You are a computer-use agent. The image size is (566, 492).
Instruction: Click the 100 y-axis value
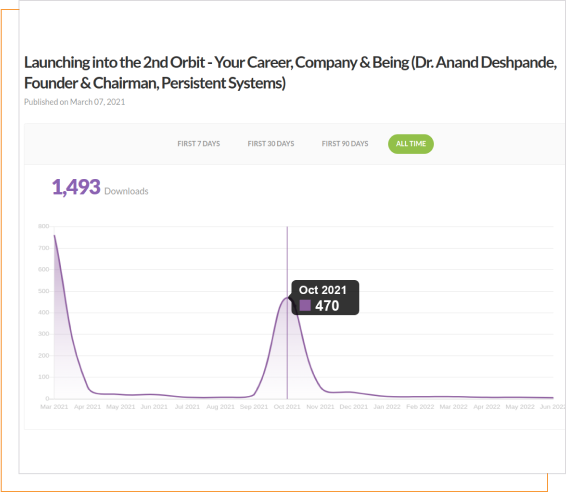click(x=44, y=377)
